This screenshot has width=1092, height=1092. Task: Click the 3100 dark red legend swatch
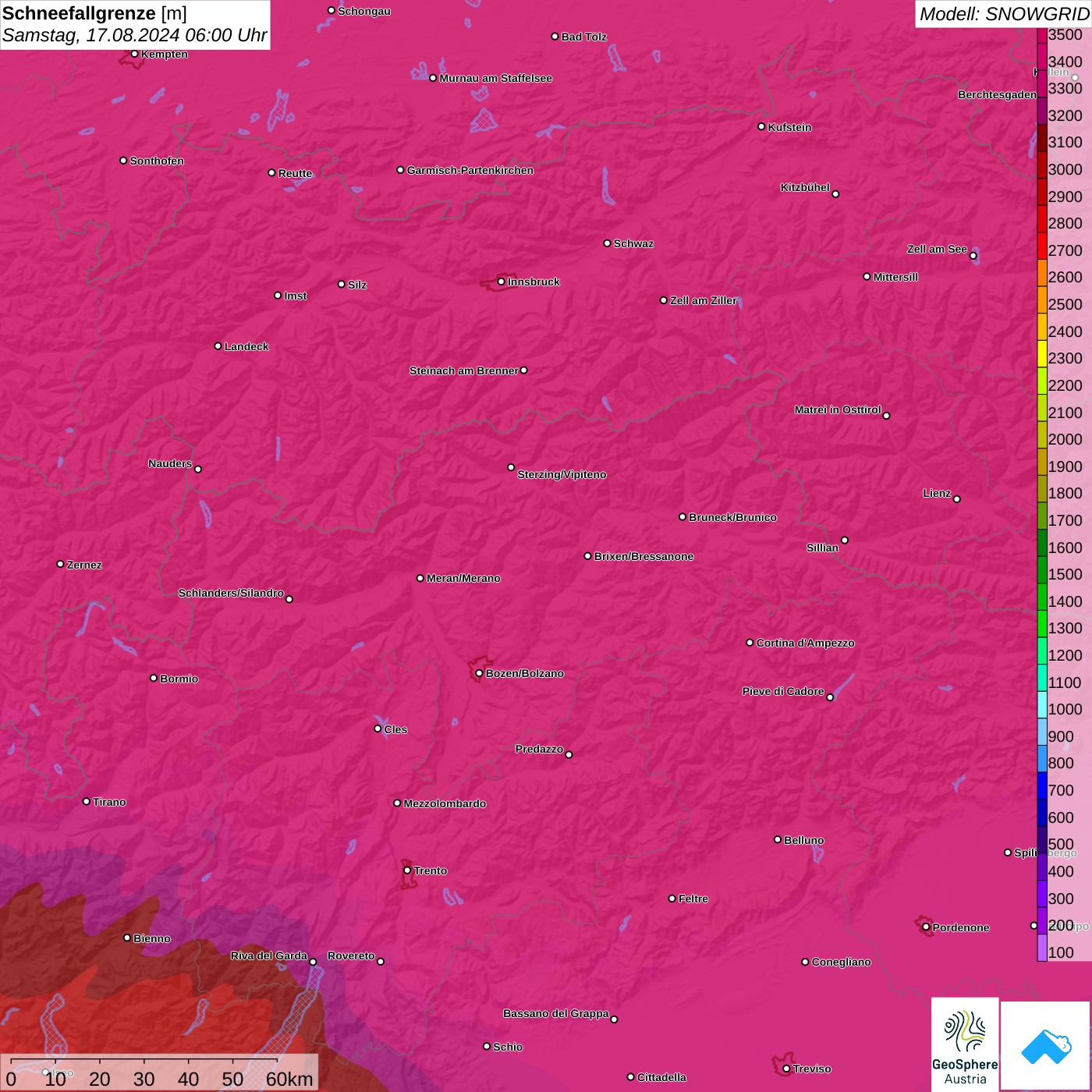(x=1042, y=138)
